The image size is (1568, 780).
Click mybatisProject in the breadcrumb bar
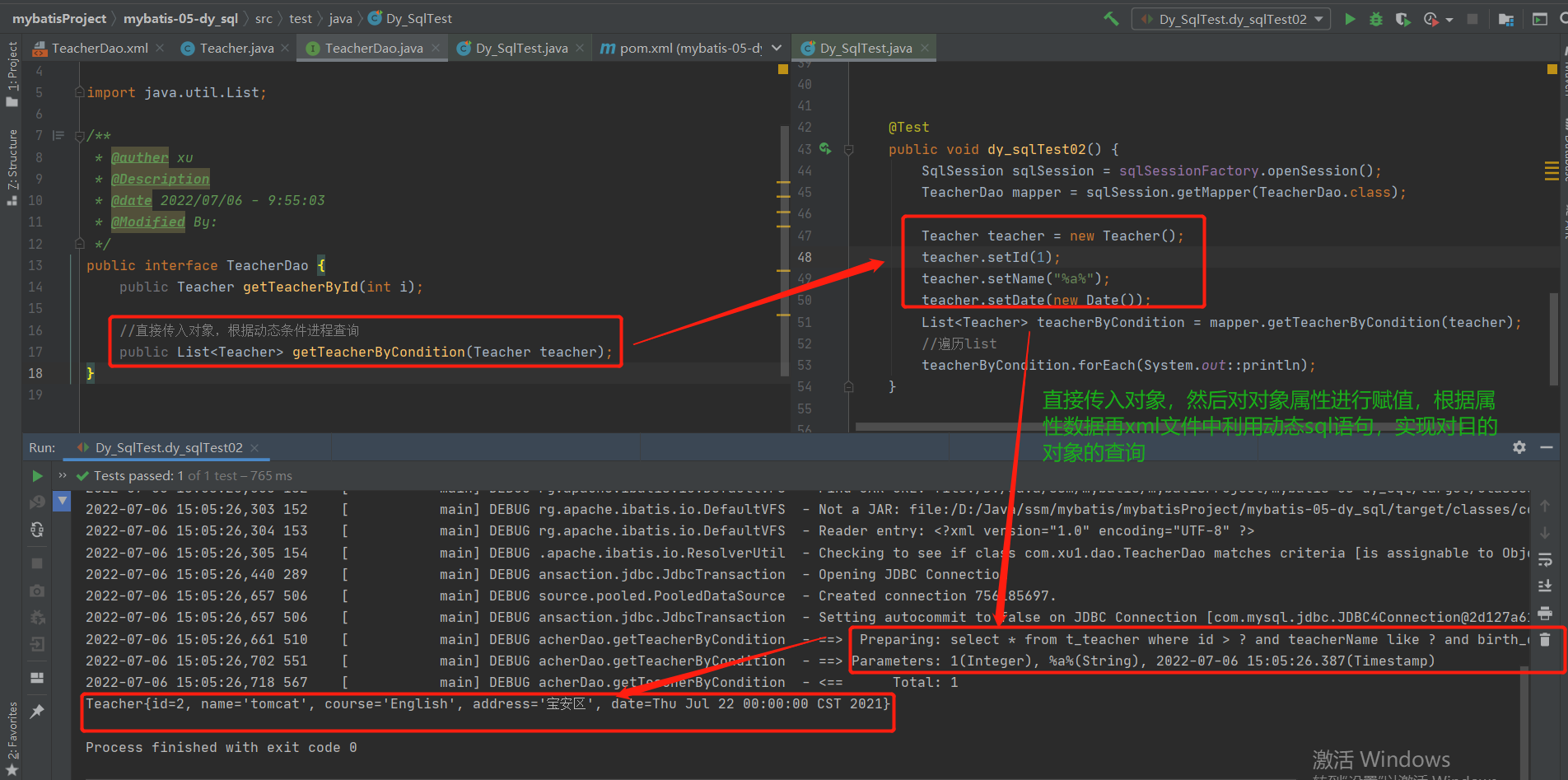tap(59, 18)
